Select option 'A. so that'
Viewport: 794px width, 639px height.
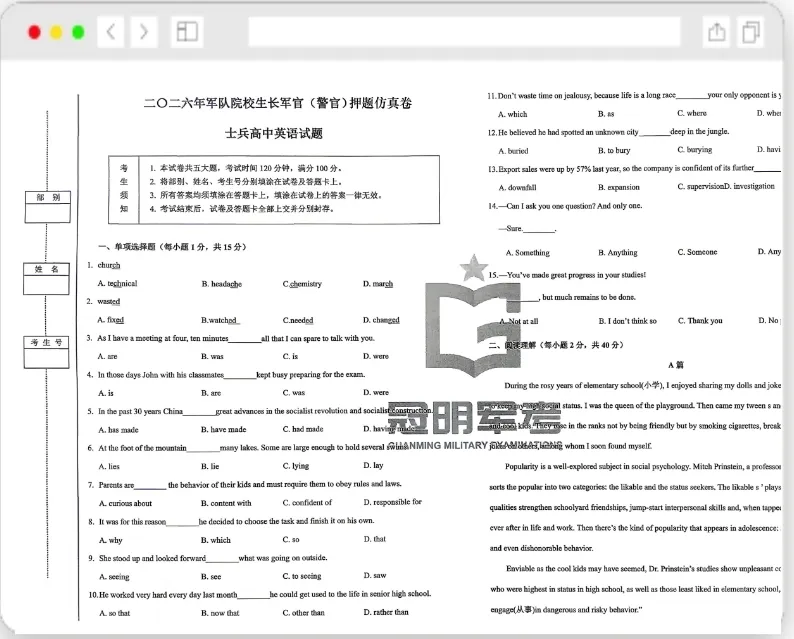pyautogui.click(x=114, y=613)
